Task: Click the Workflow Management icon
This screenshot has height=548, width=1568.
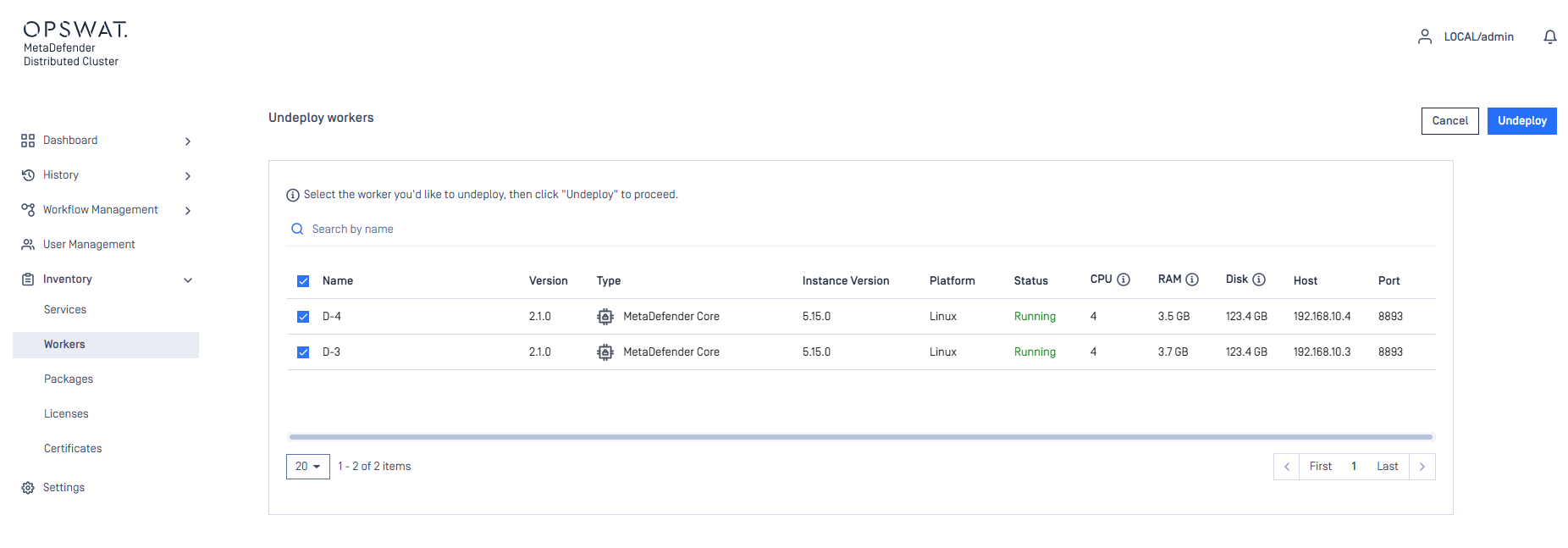Action: (x=28, y=210)
